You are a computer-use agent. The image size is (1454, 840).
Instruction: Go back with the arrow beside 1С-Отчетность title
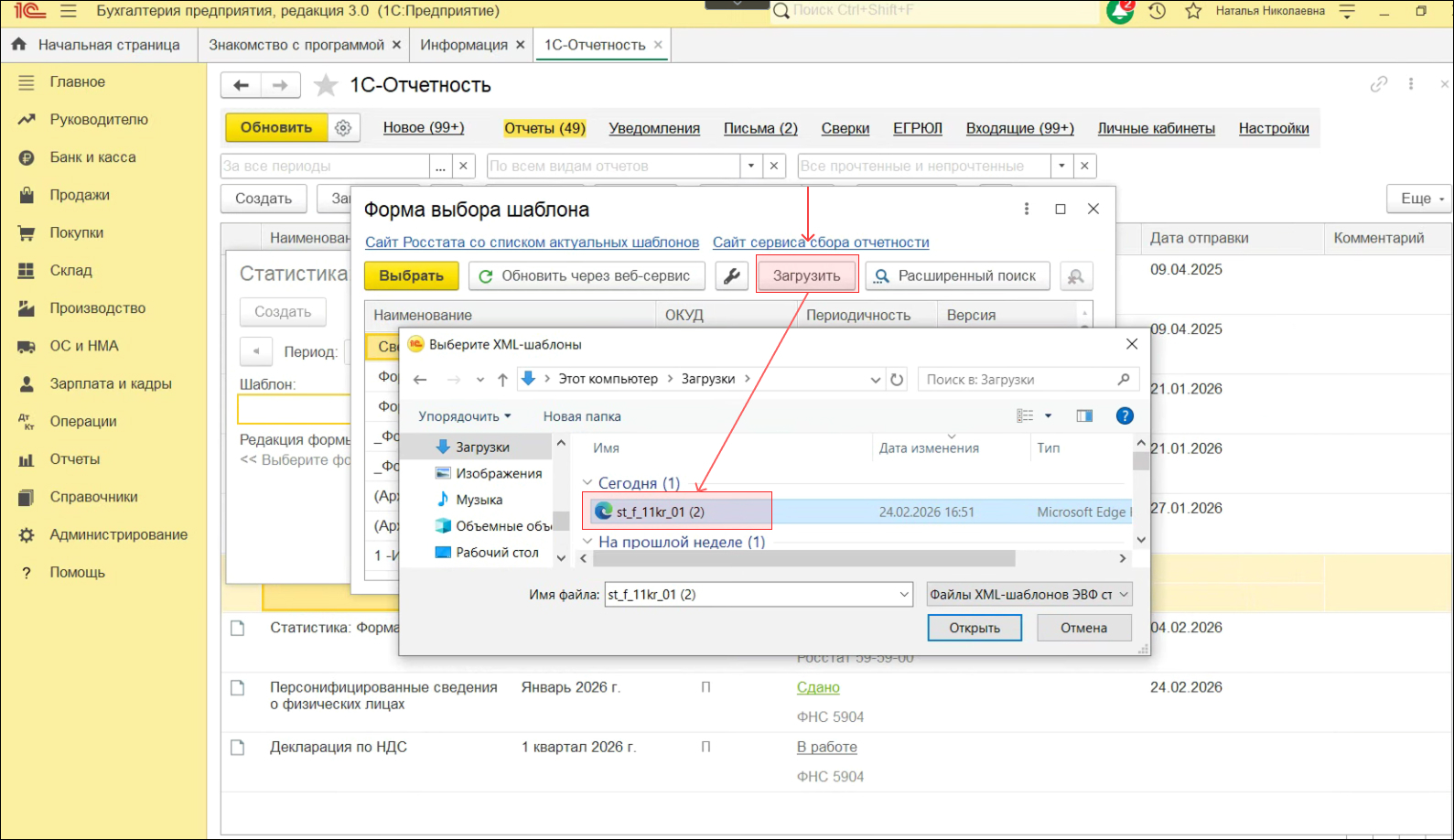(241, 85)
